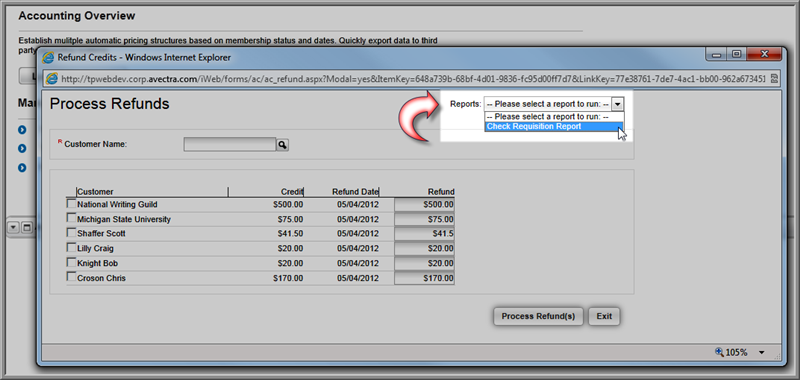Click the page icon beside the URL

pos(52,79)
